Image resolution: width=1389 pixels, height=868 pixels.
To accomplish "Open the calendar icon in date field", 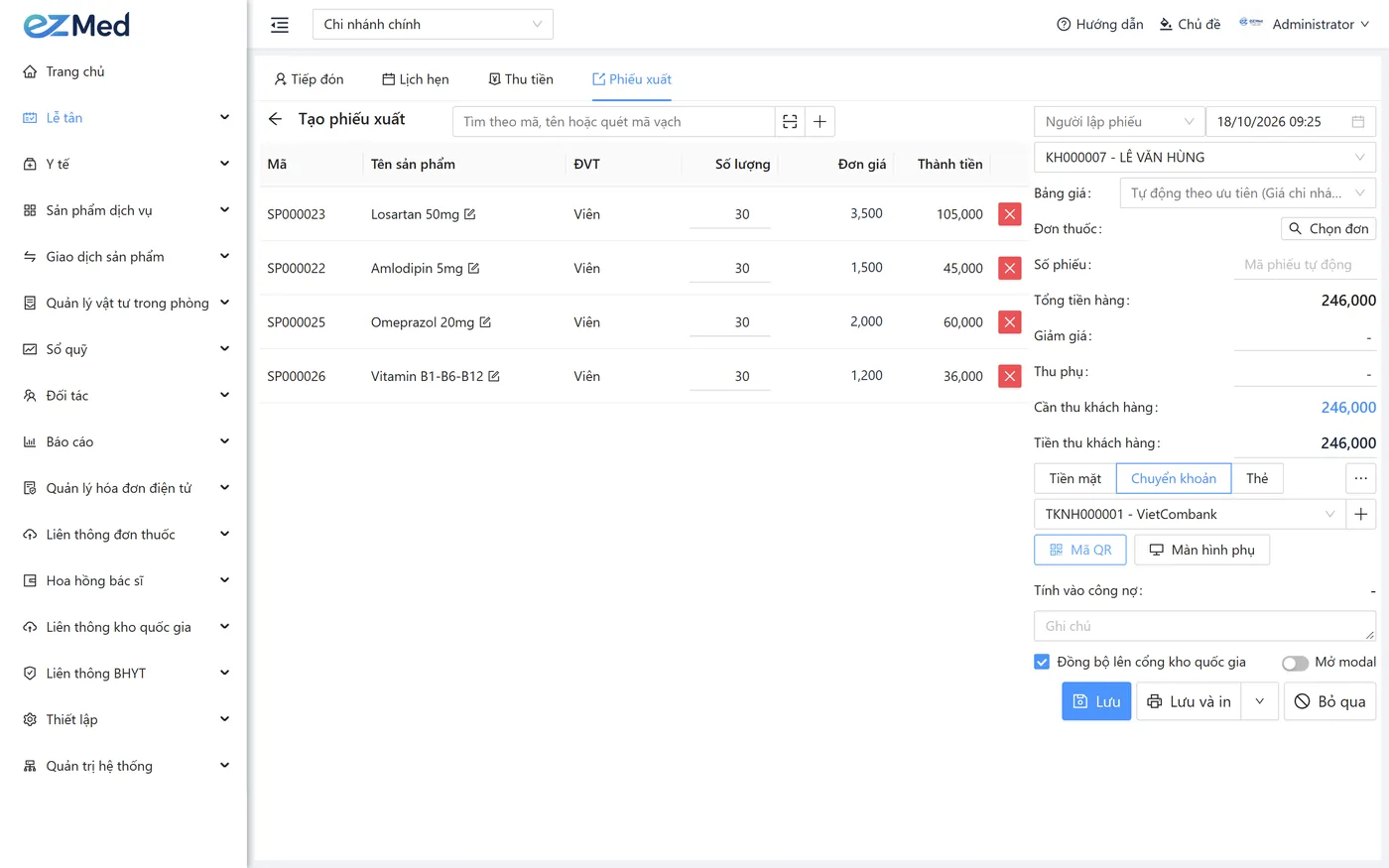I will (1357, 122).
